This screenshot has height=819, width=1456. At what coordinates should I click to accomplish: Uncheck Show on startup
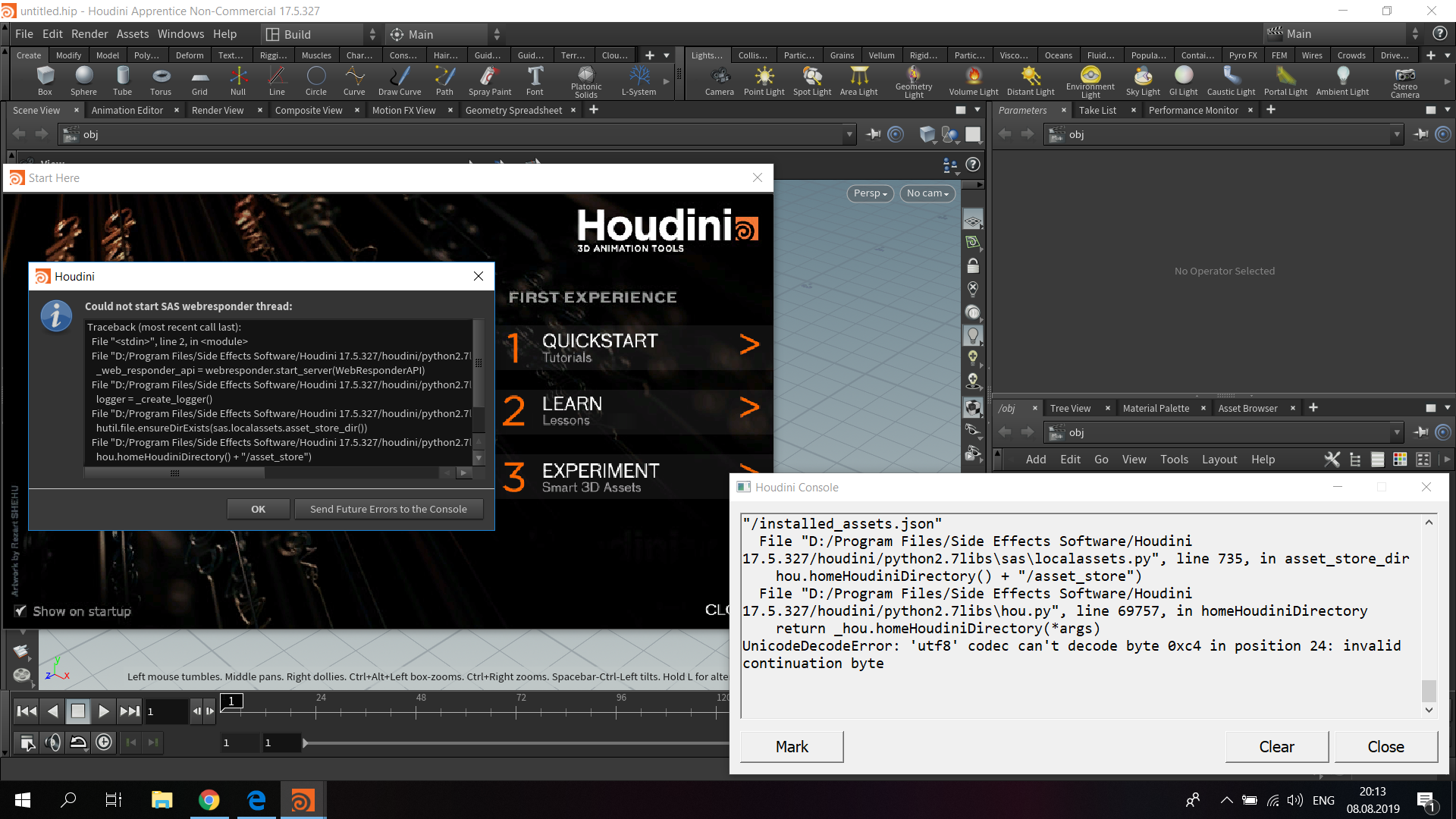tap(20, 610)
